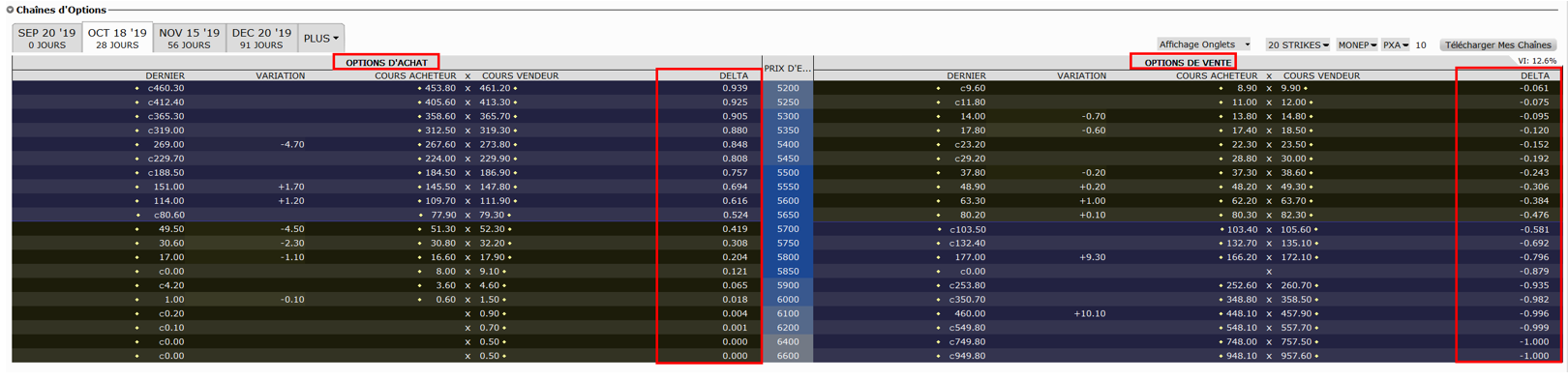Image resolution: width=1568 pixels, height=380 pixels.
Task: Click the OPTIONS D'ACHAT header
Action: pyautogui.click(x=386, y=62)
